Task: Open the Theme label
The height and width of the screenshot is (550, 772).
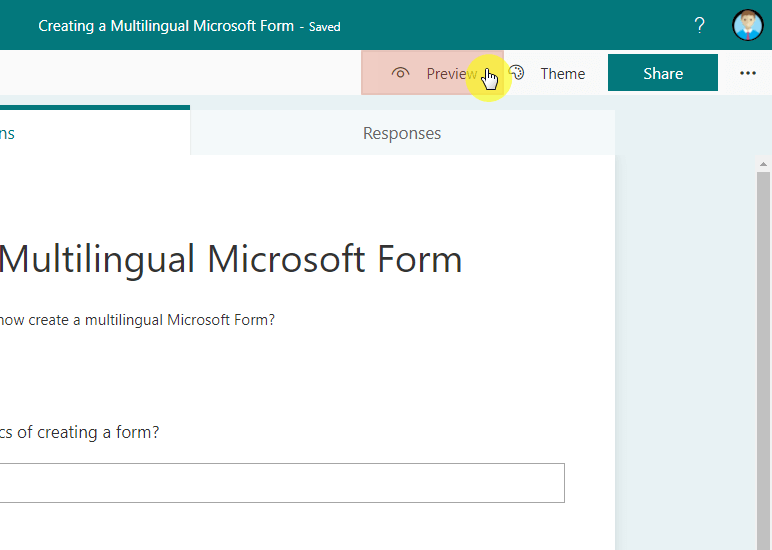Action: 563,74
